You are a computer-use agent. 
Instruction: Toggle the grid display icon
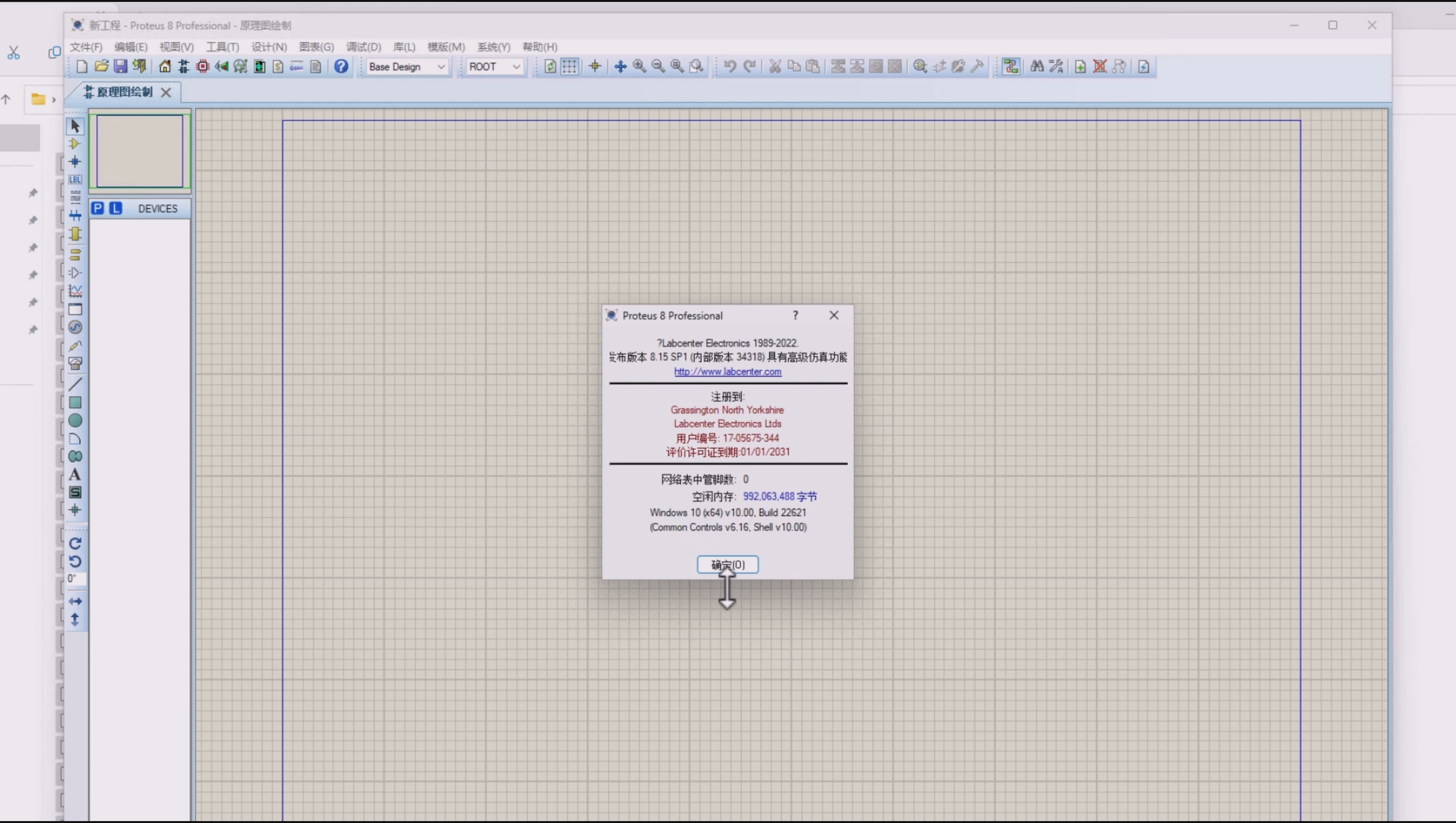[569, 66]
